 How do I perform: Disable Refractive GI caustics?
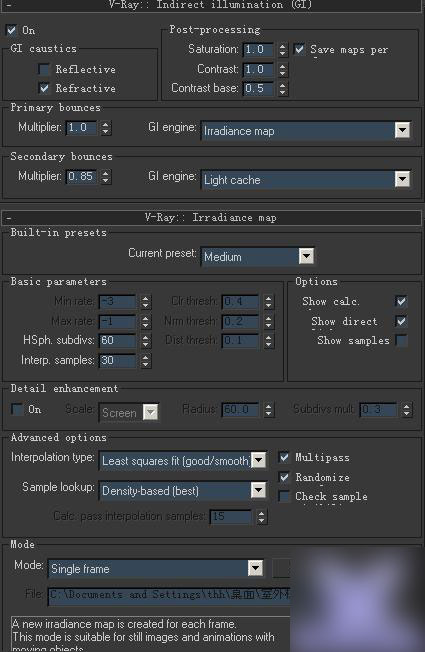[44, 88]
